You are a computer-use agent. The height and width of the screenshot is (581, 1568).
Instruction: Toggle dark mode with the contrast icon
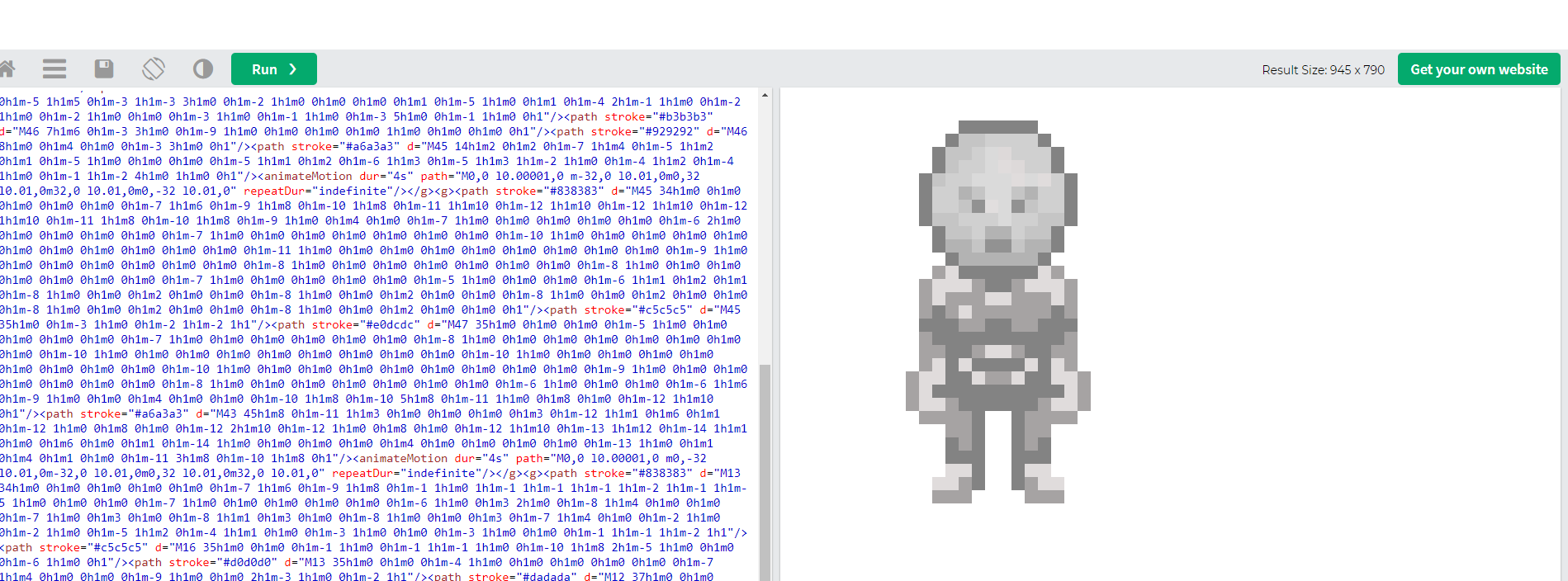tap(203, 68)
